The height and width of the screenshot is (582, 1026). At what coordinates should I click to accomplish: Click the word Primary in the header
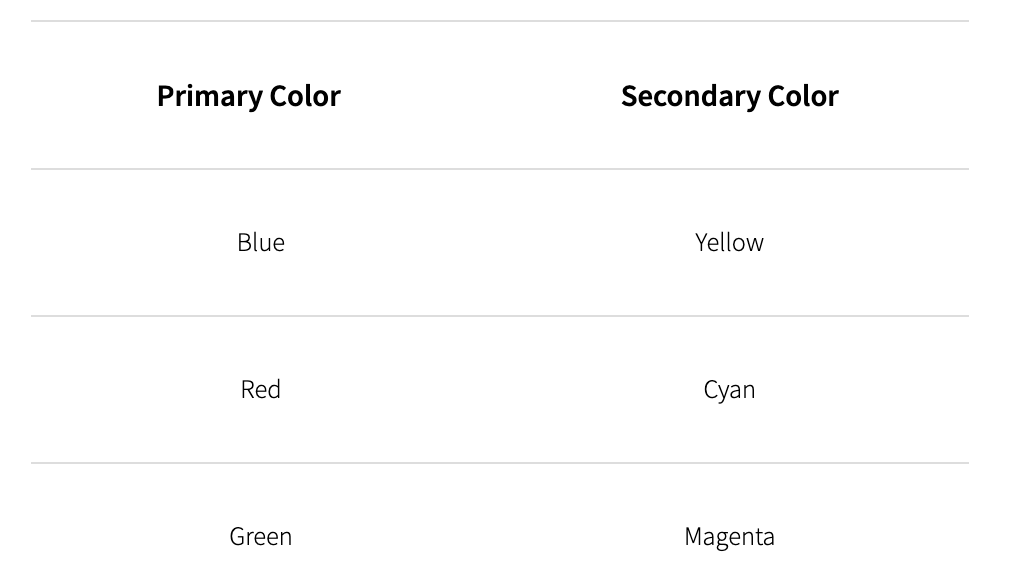210,96
